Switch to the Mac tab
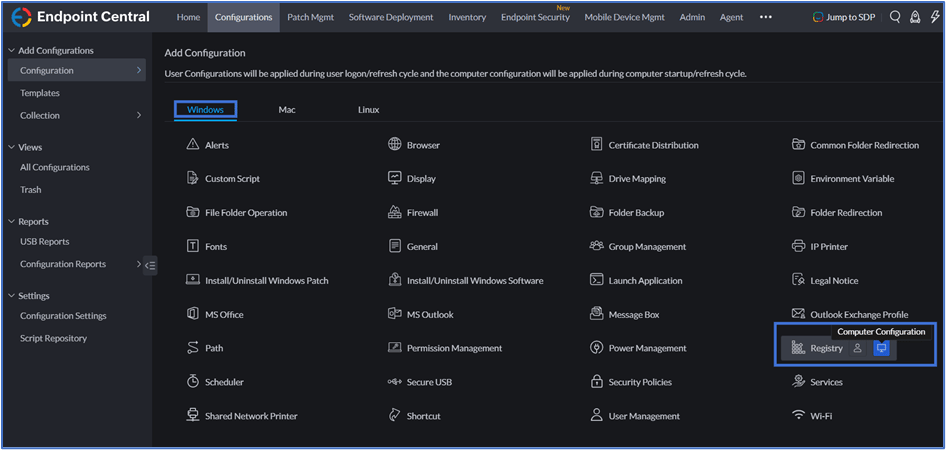 click(x=287, y=110)
